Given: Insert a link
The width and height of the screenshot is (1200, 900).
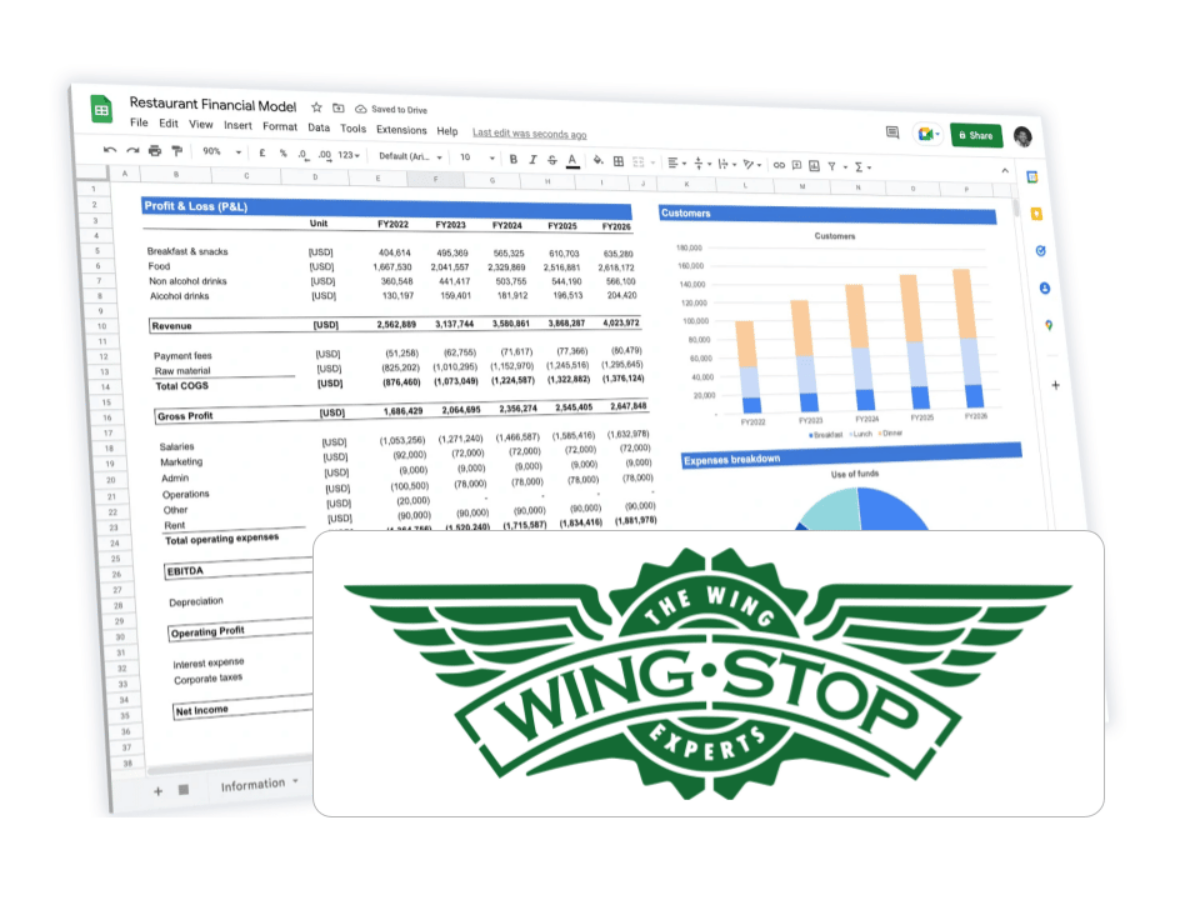Looking at the screenshot, I should click(779, 165).
